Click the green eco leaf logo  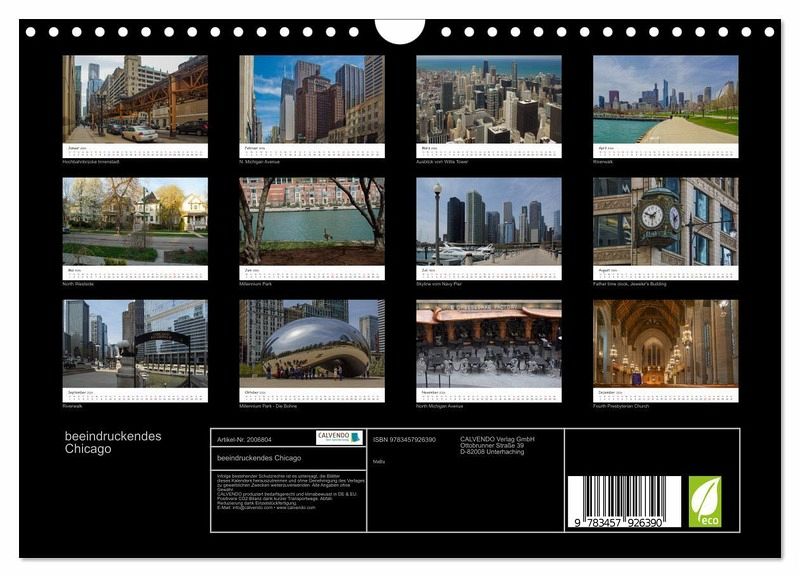coord(705,501)
